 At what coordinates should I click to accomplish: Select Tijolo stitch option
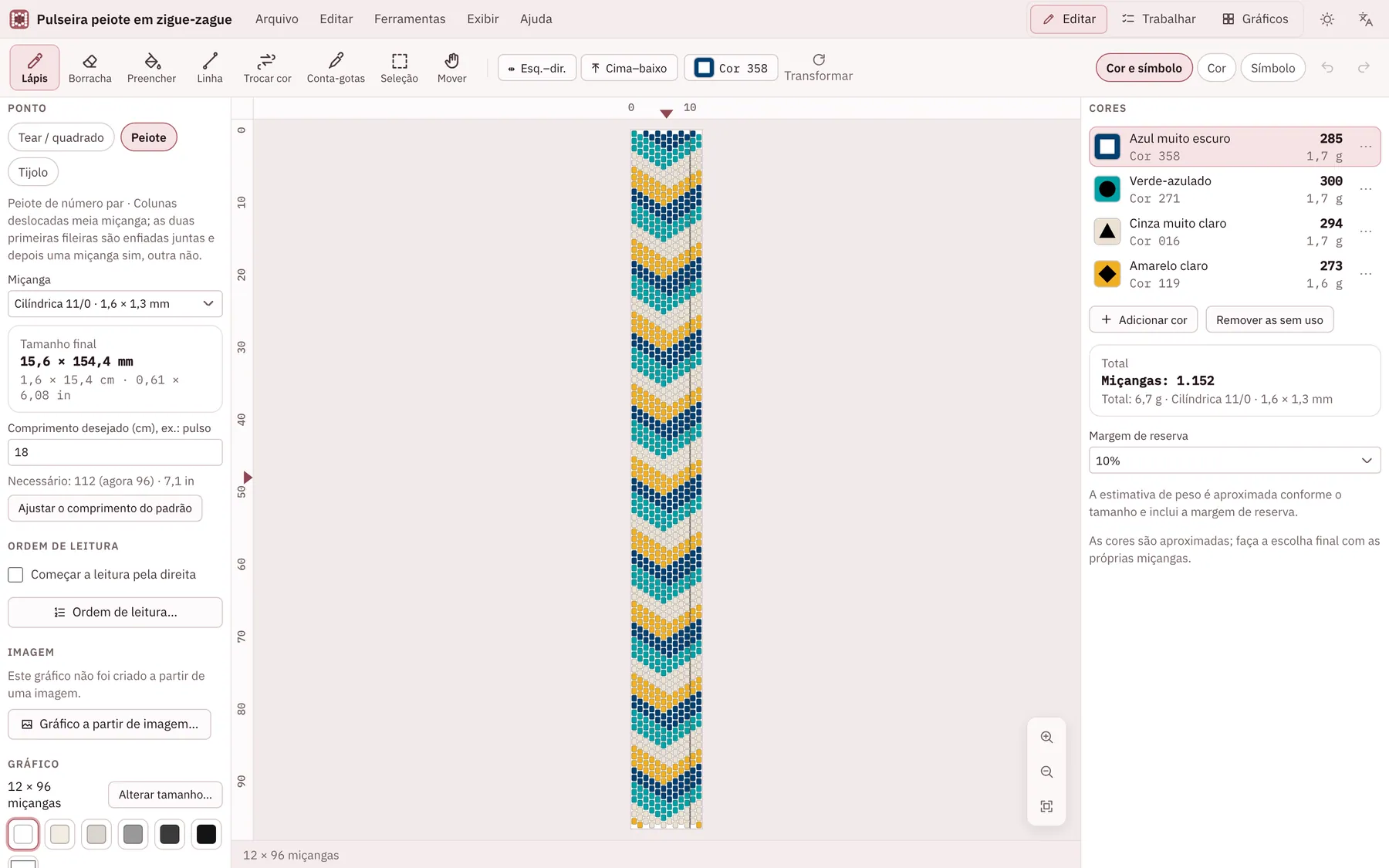33,172
